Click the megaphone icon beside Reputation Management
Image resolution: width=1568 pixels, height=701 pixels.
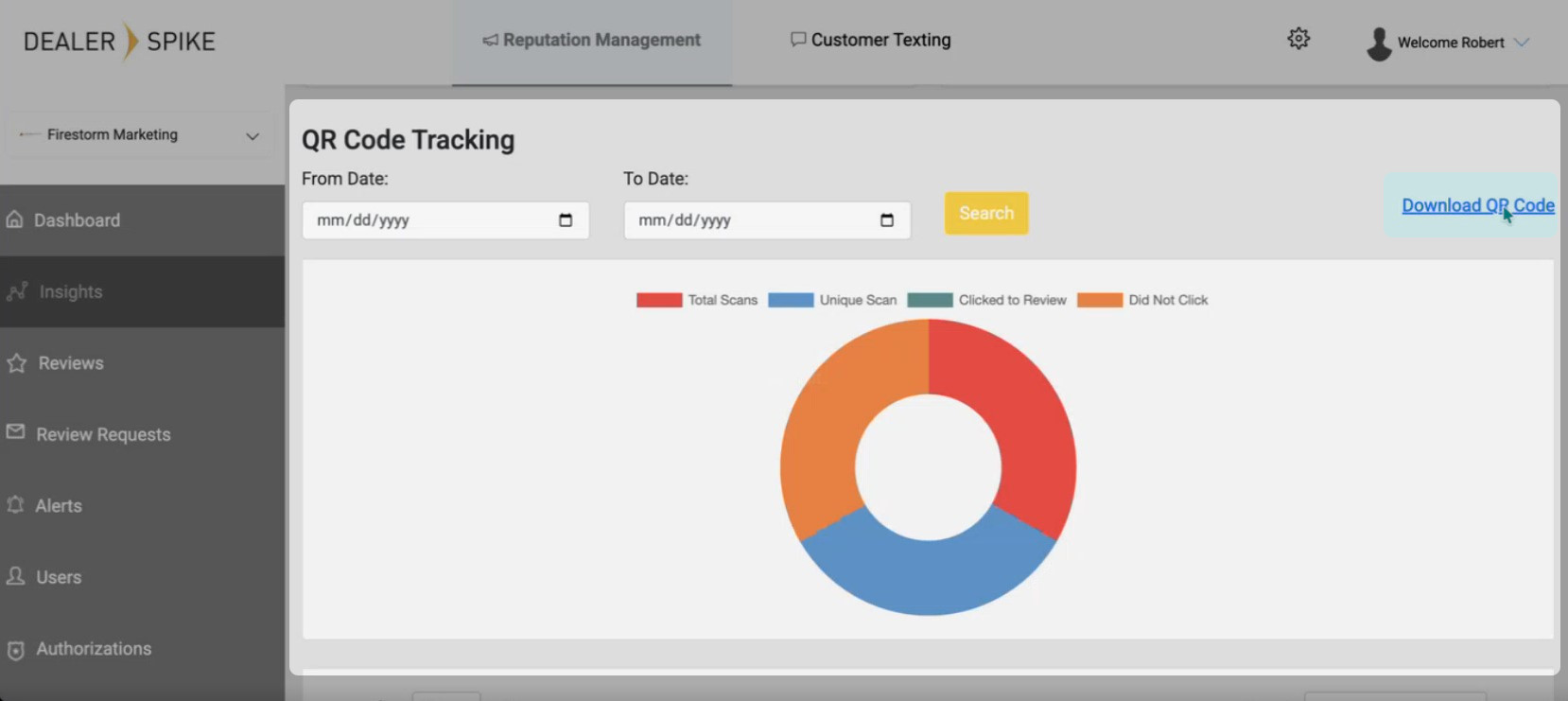coord(490,40)
